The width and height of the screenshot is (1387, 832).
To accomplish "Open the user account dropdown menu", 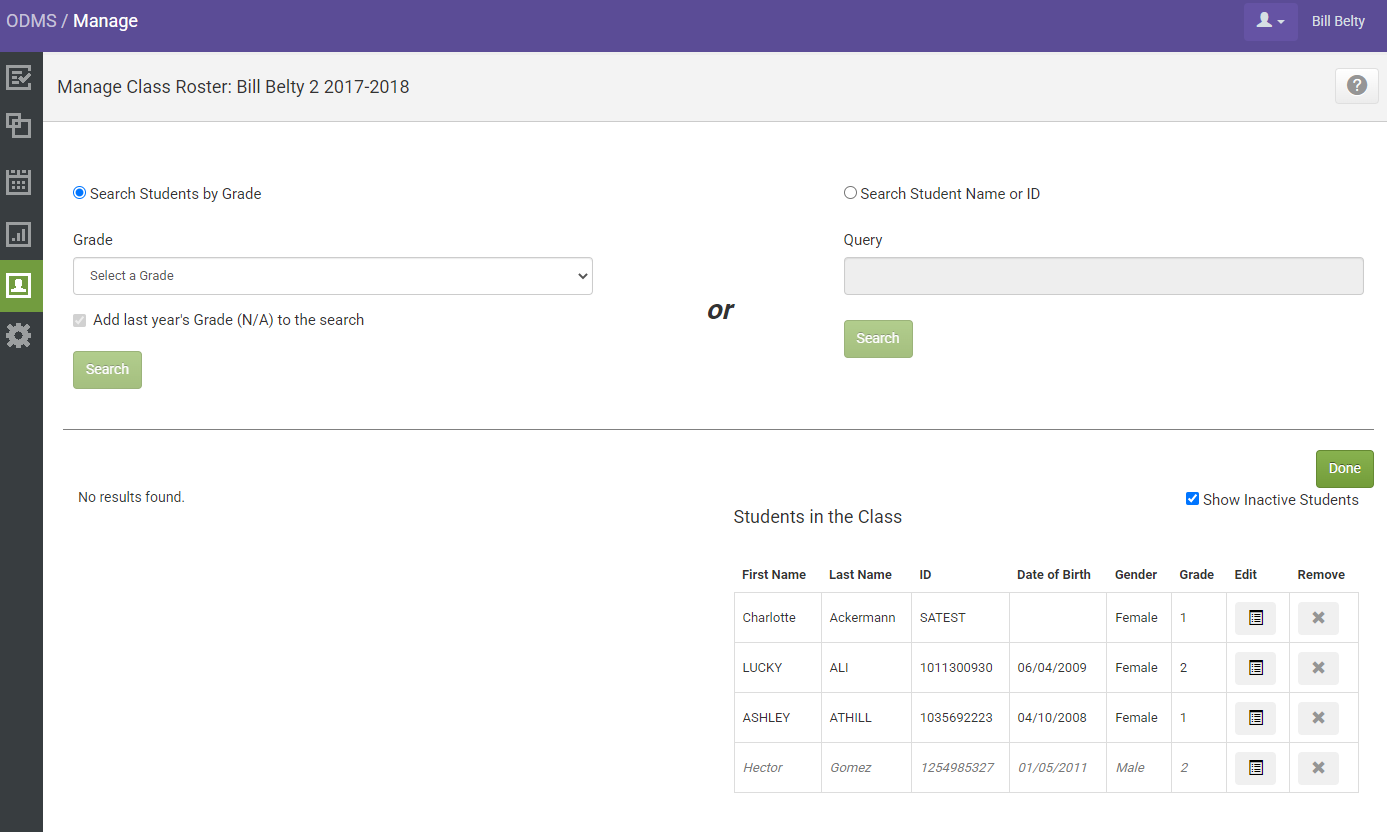I will pyautogui.click(x=1270, y=21).
